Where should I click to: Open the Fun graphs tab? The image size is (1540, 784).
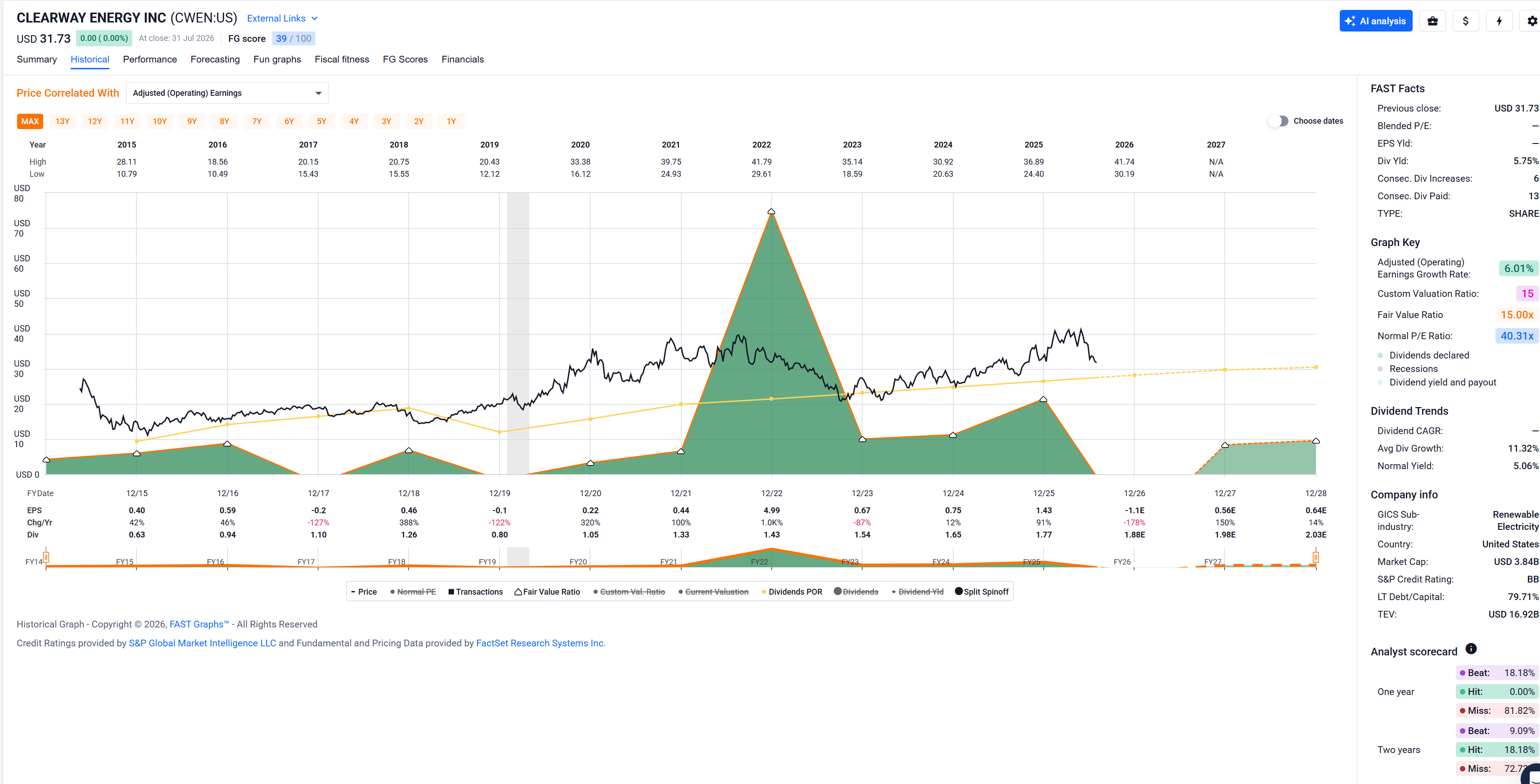click(x=277, y=59)
